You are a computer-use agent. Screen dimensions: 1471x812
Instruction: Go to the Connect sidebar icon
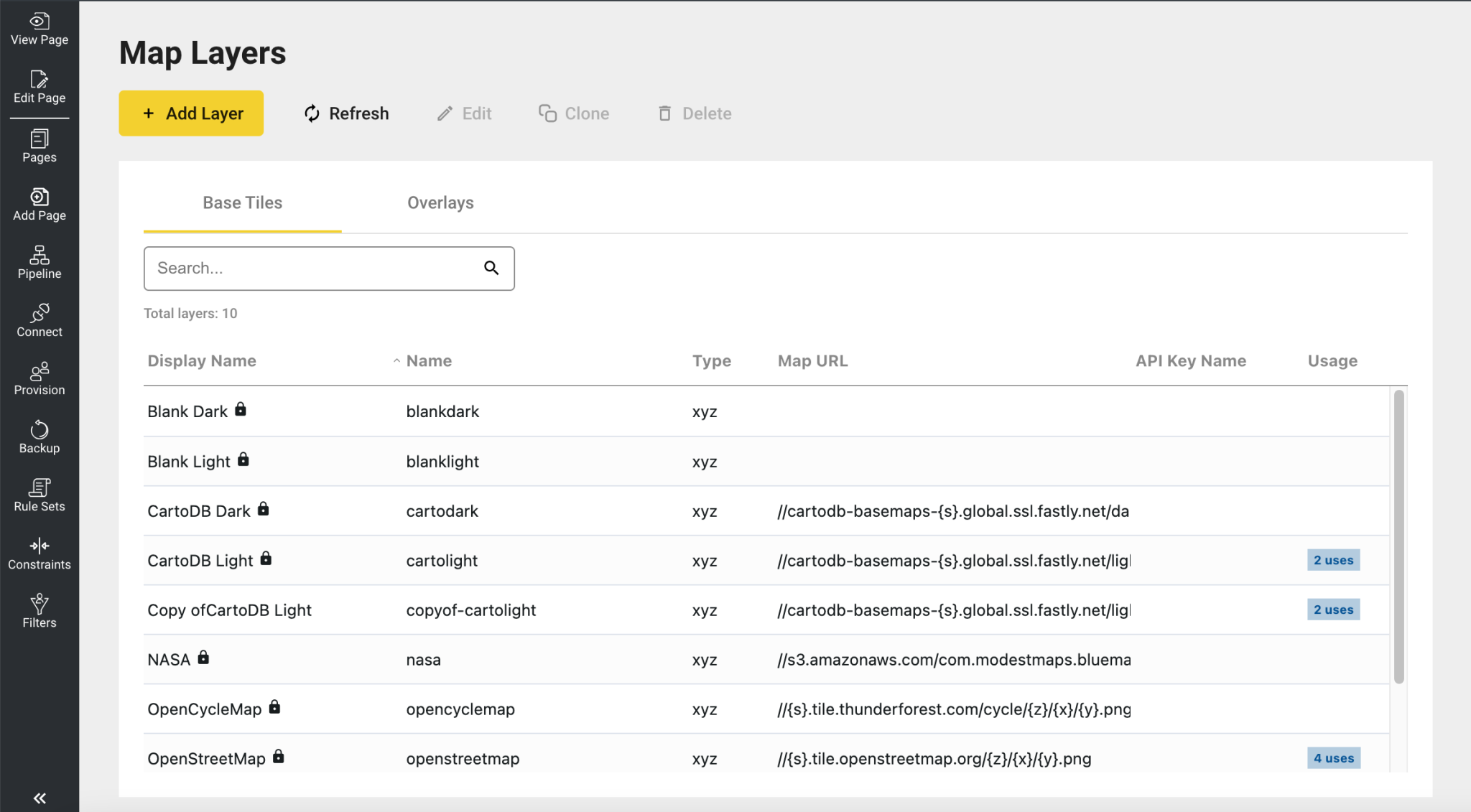(x=40, y=321)
